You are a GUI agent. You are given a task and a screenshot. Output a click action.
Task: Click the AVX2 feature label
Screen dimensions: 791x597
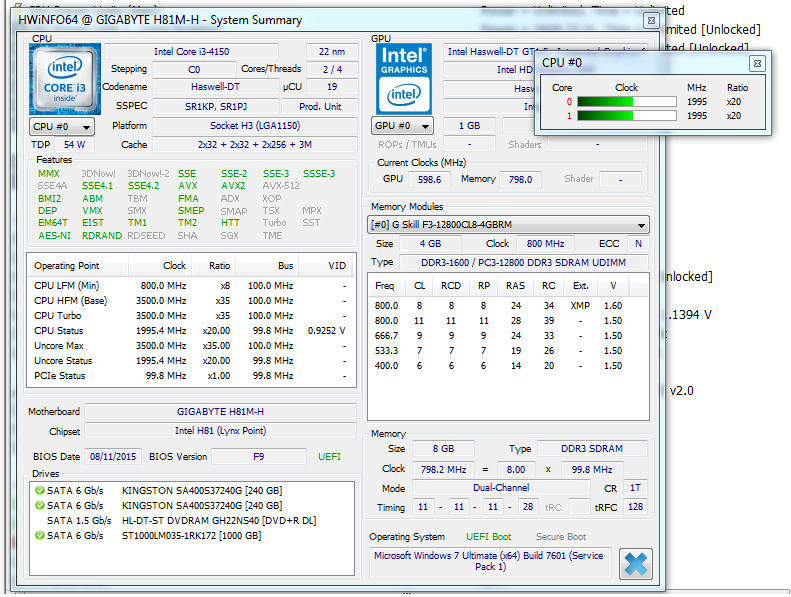pos(233,186)
